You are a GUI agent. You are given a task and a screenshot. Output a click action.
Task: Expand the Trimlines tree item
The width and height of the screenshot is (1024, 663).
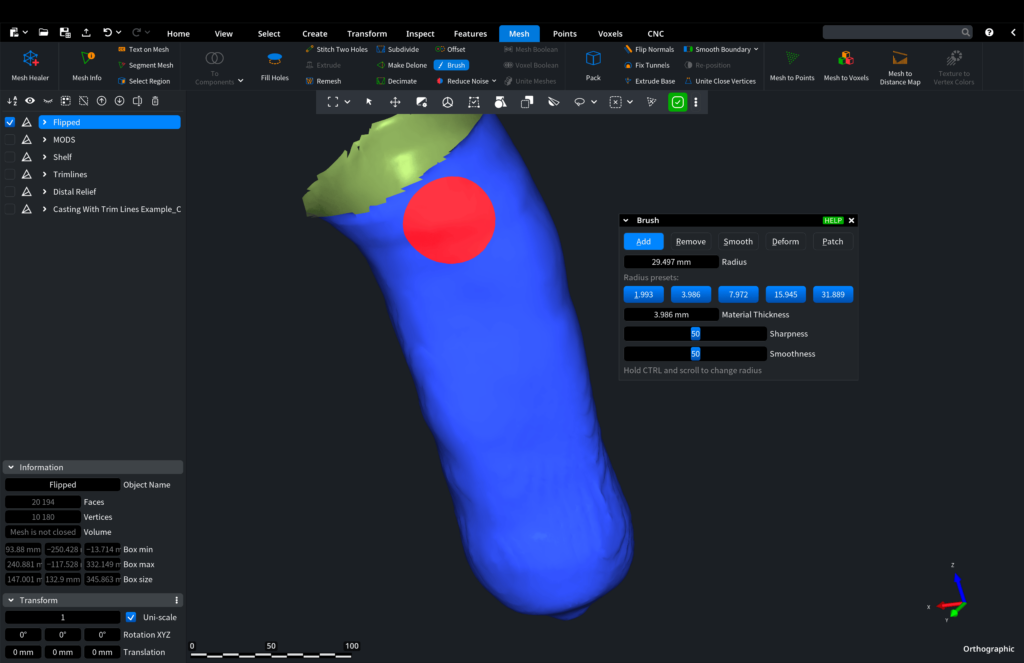[x=44, y=175]
